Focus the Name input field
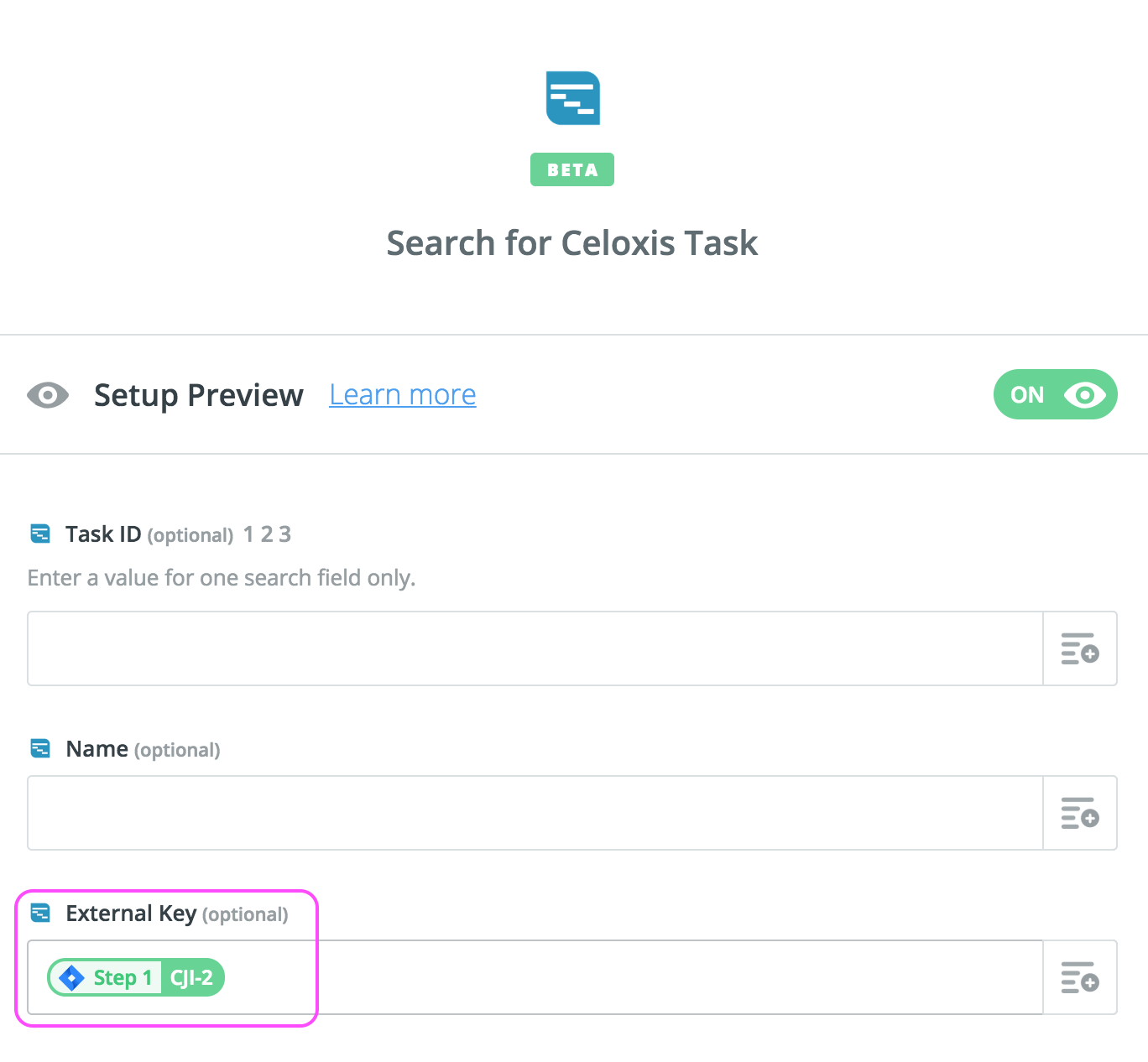Screen dimensions: 1148x1062 pos(535,813)
